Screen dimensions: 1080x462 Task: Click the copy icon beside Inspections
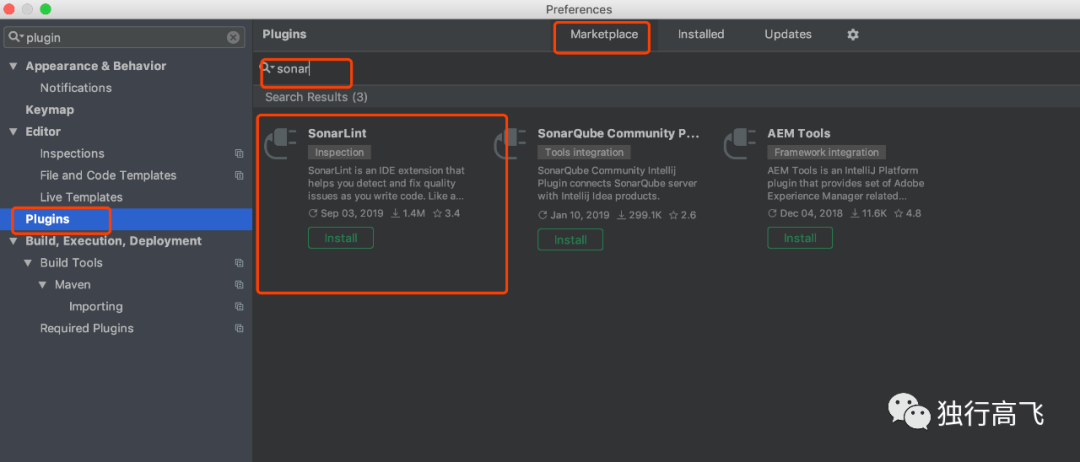239,154
